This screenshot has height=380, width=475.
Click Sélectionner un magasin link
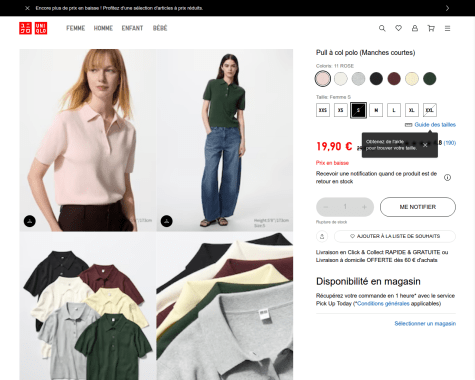(x=425, y=324)
